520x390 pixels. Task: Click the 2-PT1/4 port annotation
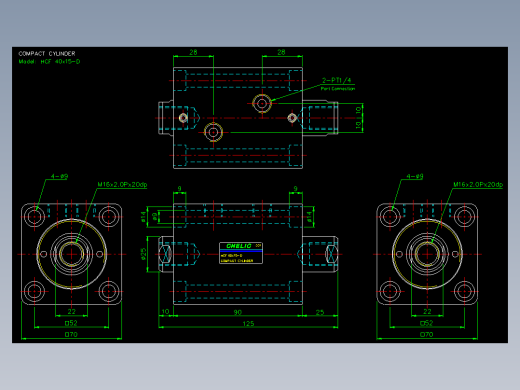(336, 80)
